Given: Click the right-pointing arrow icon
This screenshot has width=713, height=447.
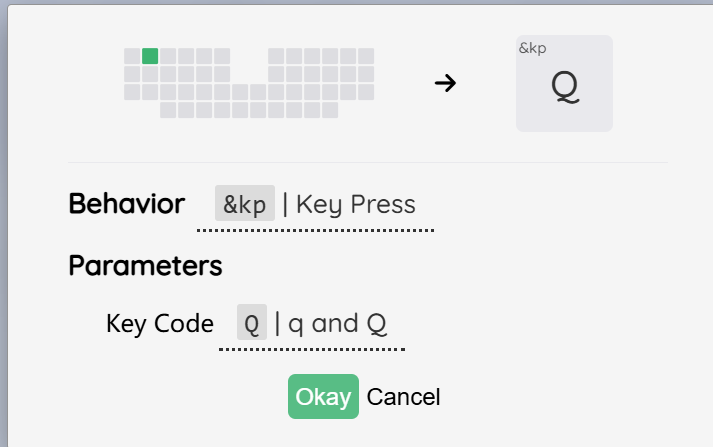Looking at the screenshot, I should (445, 83).
